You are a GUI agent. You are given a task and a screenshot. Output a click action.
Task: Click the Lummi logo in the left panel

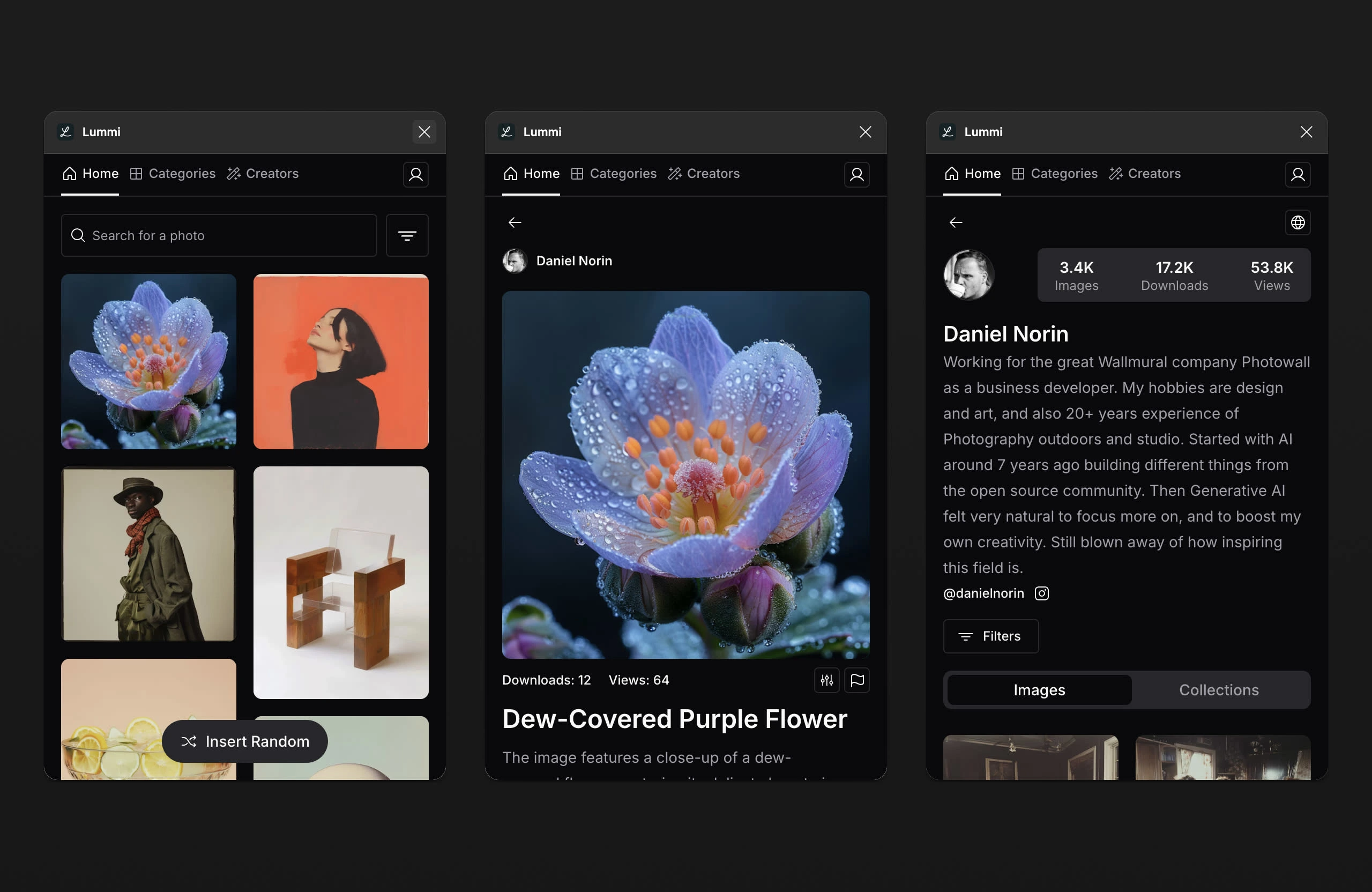(x=66, y=132)
